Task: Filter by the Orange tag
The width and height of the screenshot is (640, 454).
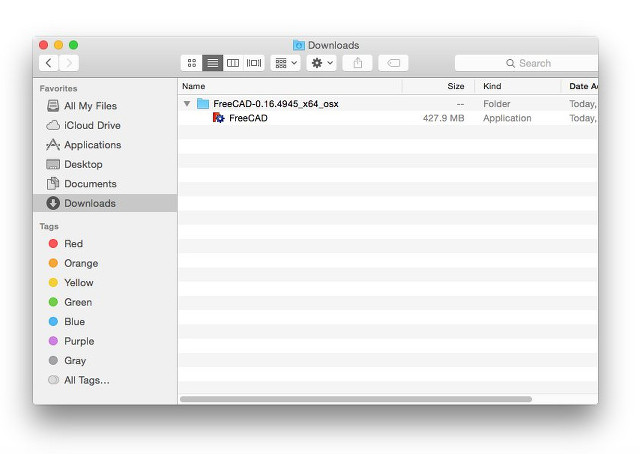Action: [x=105, y=263]
